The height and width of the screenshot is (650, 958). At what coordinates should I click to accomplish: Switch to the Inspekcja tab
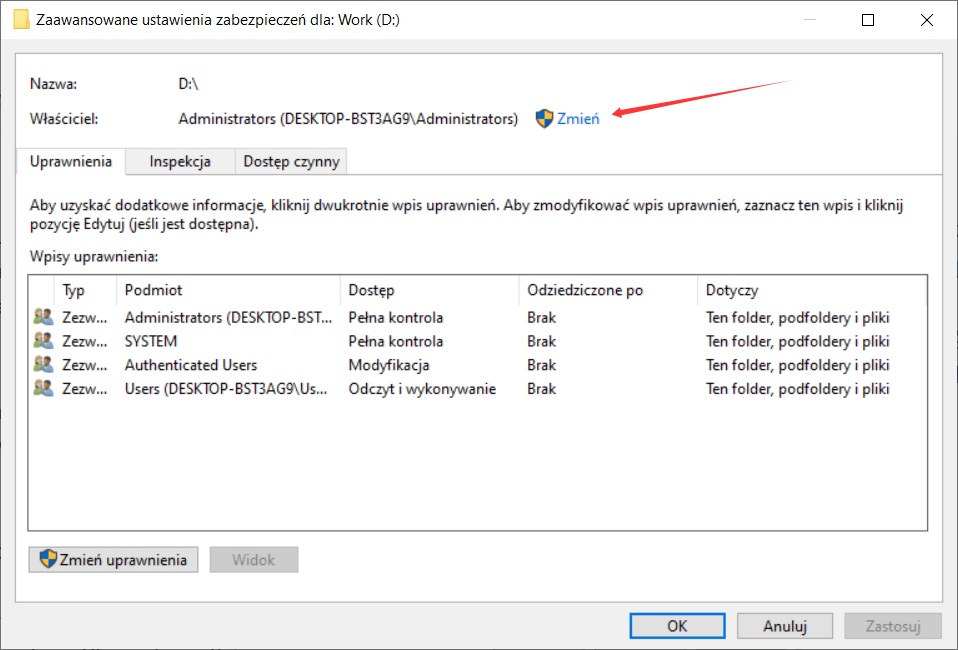click(x=180, y=161)
